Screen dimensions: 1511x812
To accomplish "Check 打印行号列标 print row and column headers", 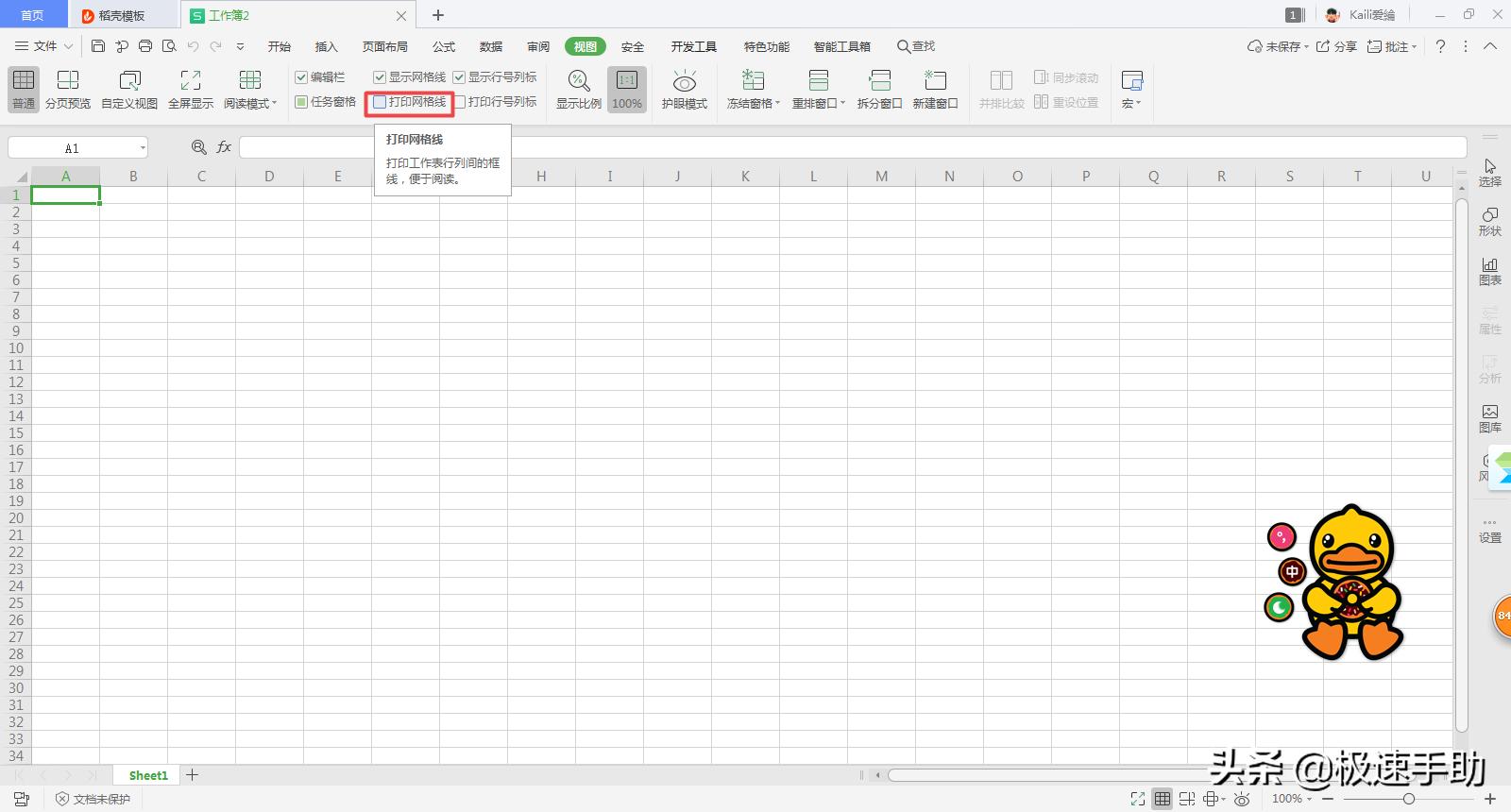I will (461, 102).
